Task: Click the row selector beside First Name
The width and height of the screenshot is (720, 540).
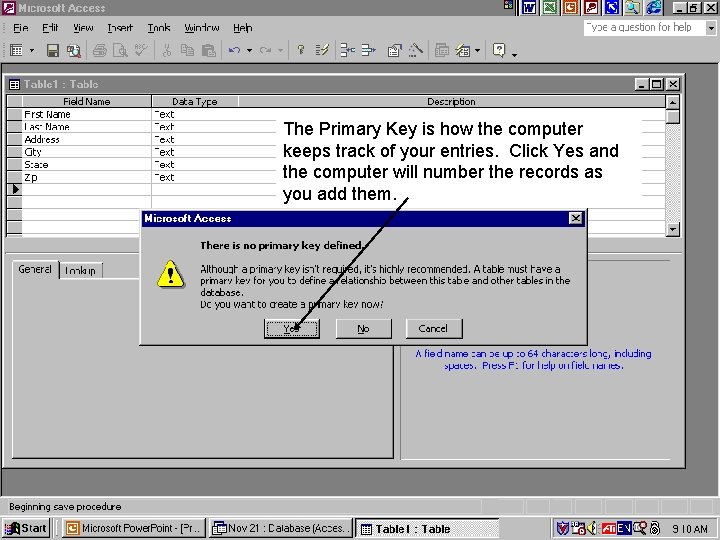Action: 14,114
